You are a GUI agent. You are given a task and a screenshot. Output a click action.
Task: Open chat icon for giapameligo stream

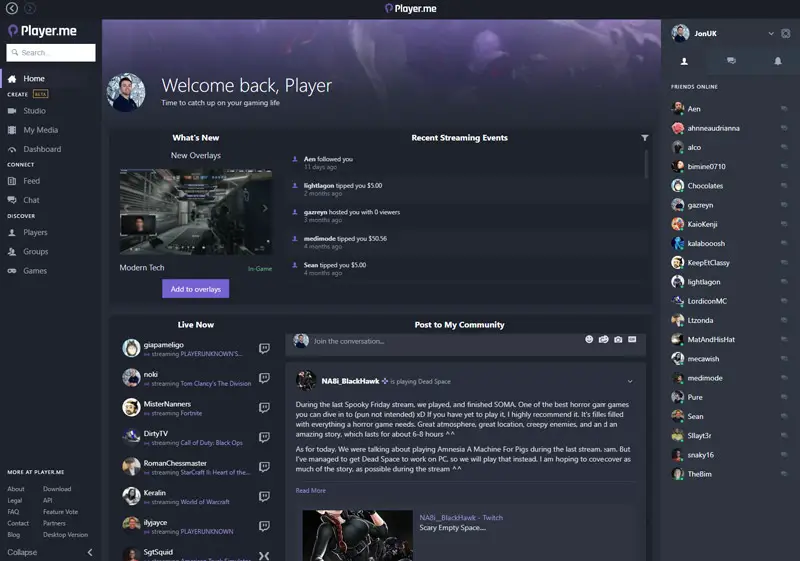264,348
